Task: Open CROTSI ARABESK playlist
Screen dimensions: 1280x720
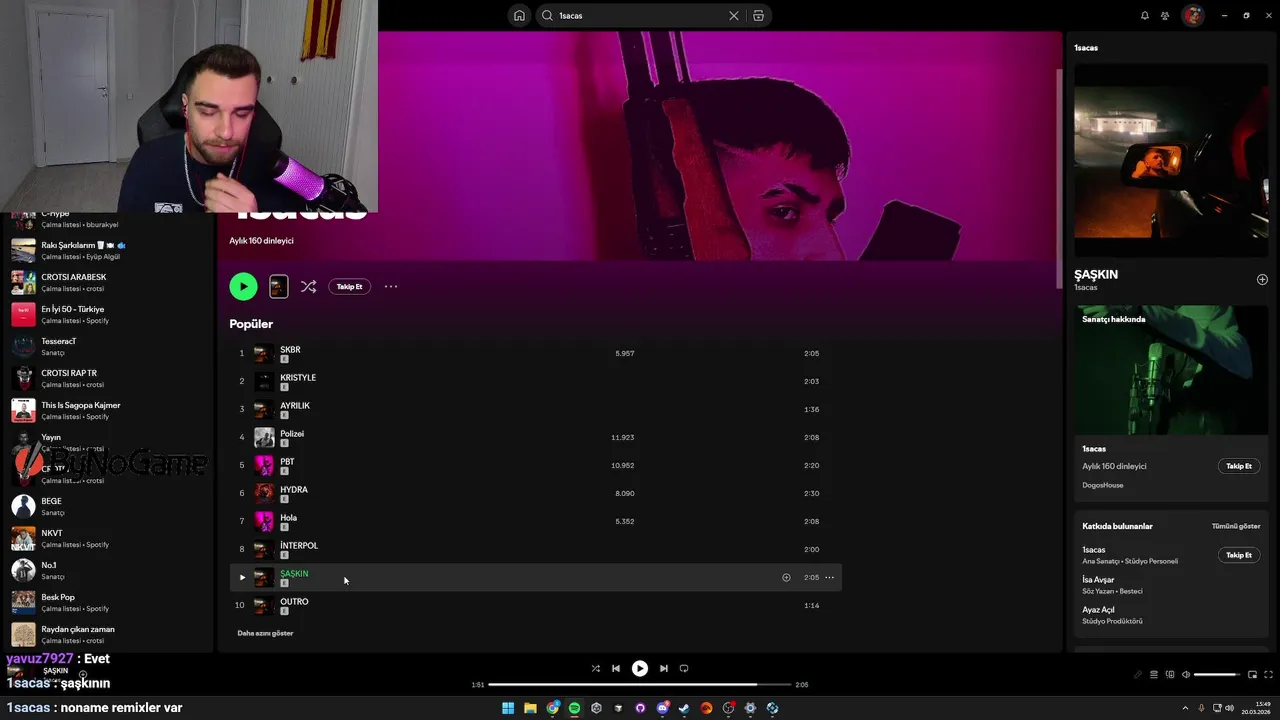Action: click(x=108, y=282)
